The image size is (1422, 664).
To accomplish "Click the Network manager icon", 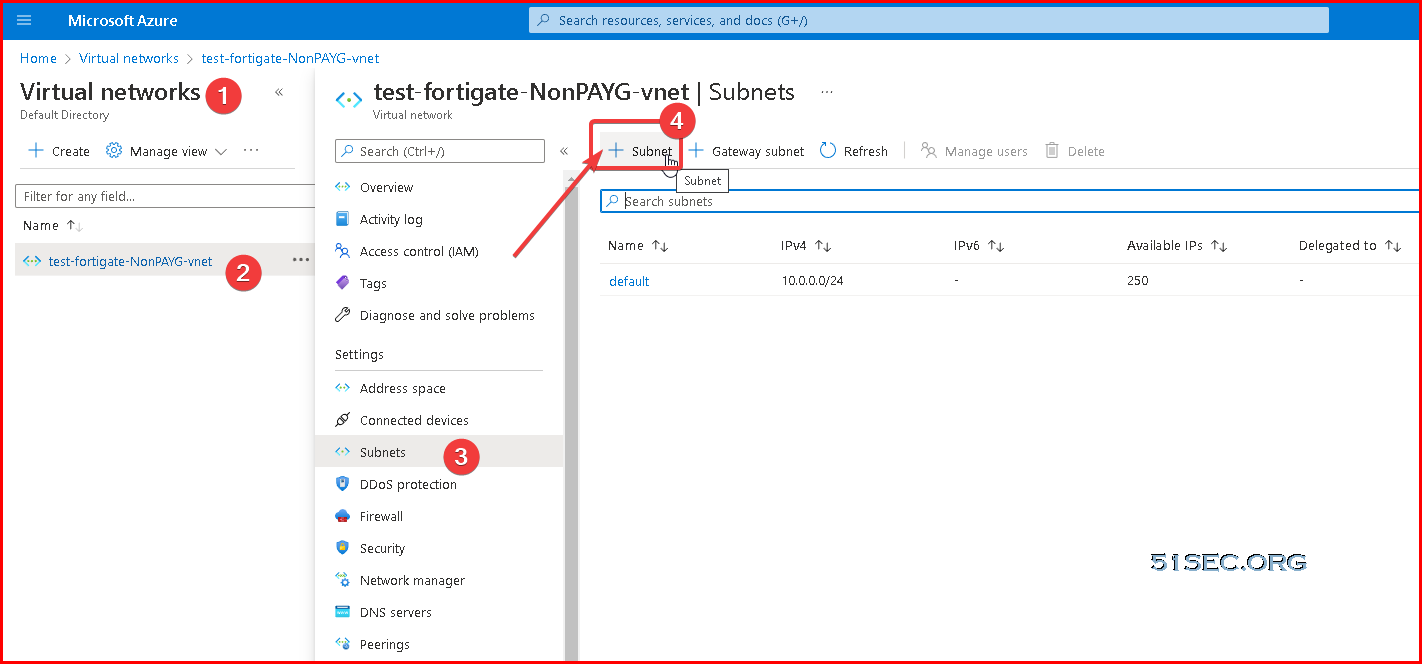I will [x=343, y=580].
